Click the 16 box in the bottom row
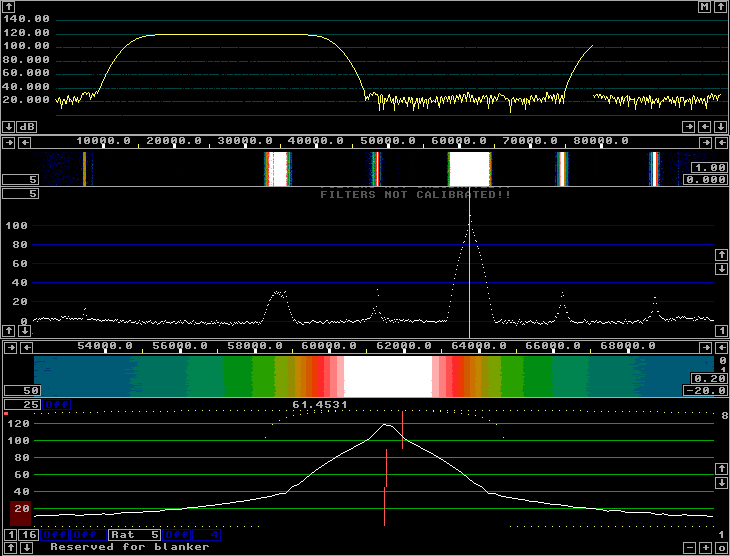 point(28,535)
